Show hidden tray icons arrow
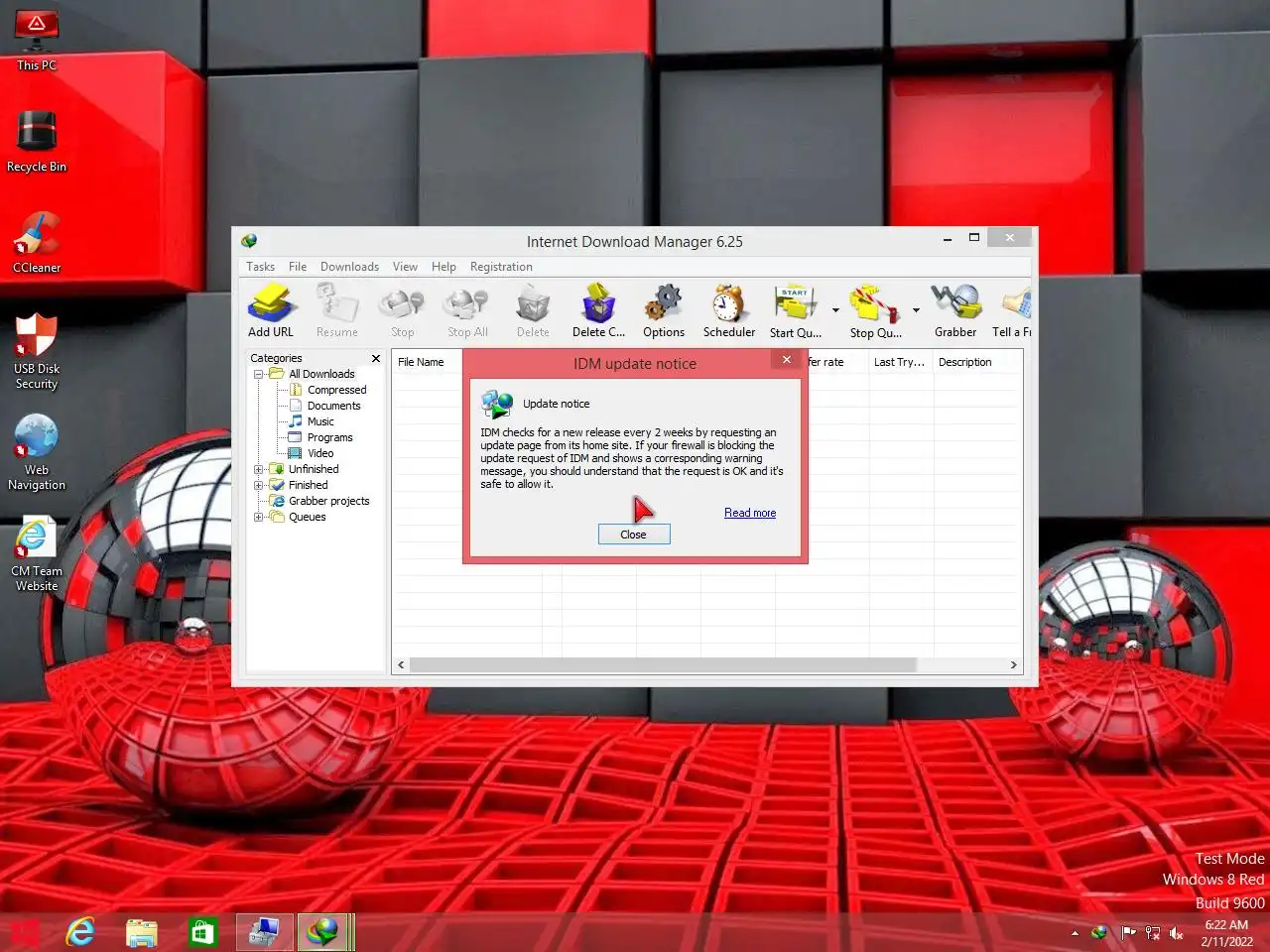Viewport: 1270px width, 952px height. (x=1075, y=933)
